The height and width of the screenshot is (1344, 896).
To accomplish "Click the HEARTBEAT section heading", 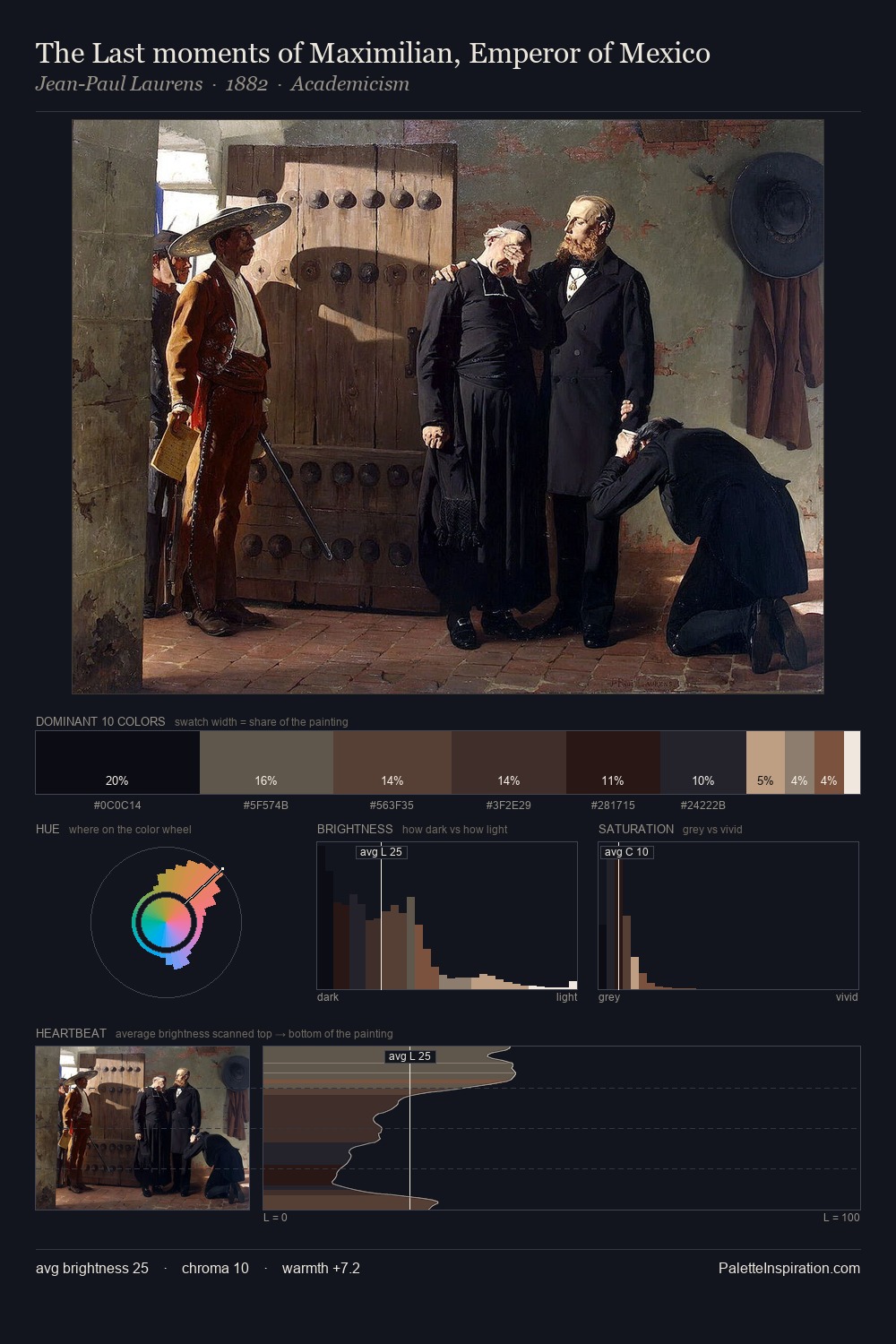I will pos(71,1033).
